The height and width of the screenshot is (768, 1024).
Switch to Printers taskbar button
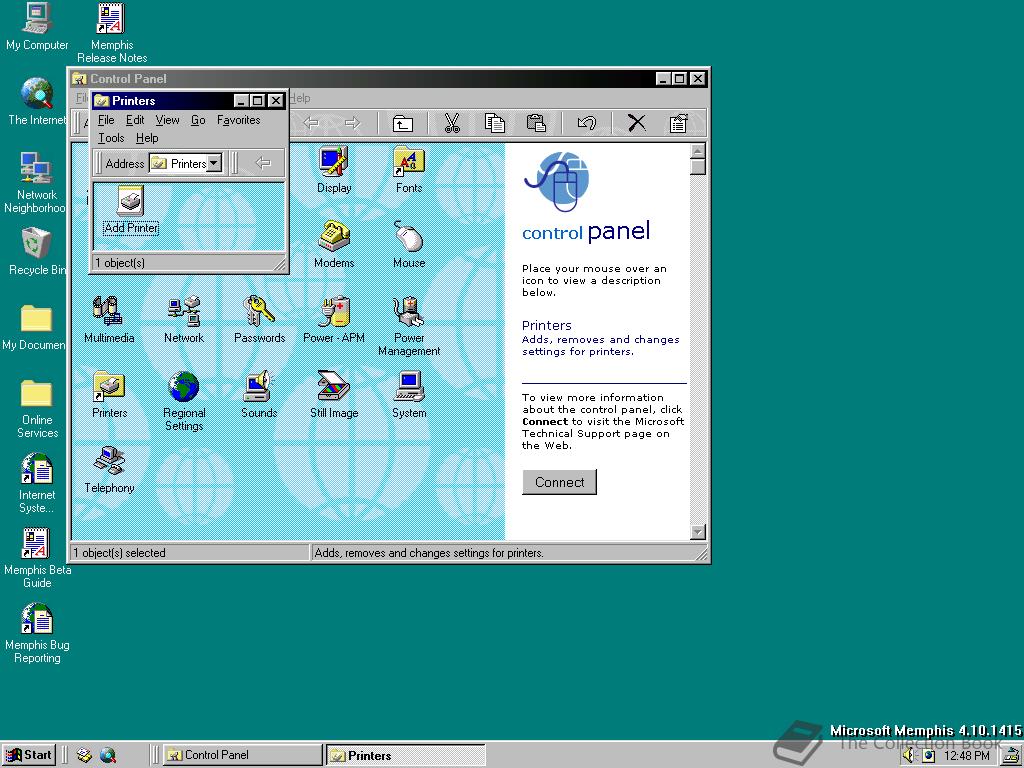pyautogui.click(x=406, y=755)
